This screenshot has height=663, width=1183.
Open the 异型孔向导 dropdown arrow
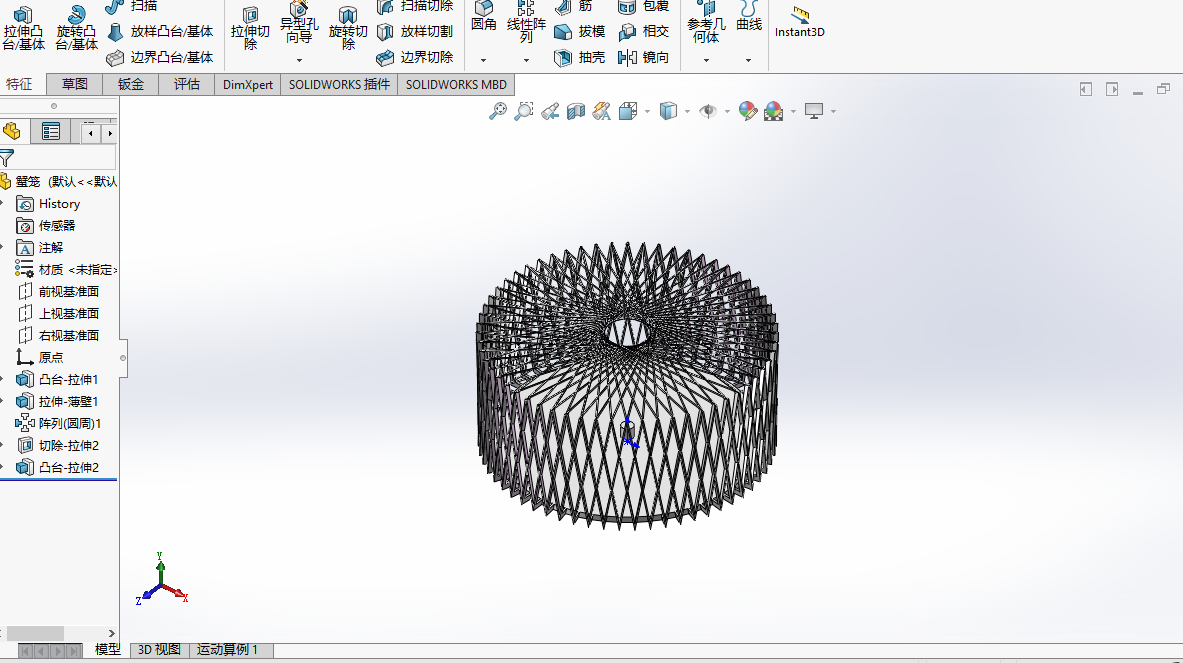point(299,60)
